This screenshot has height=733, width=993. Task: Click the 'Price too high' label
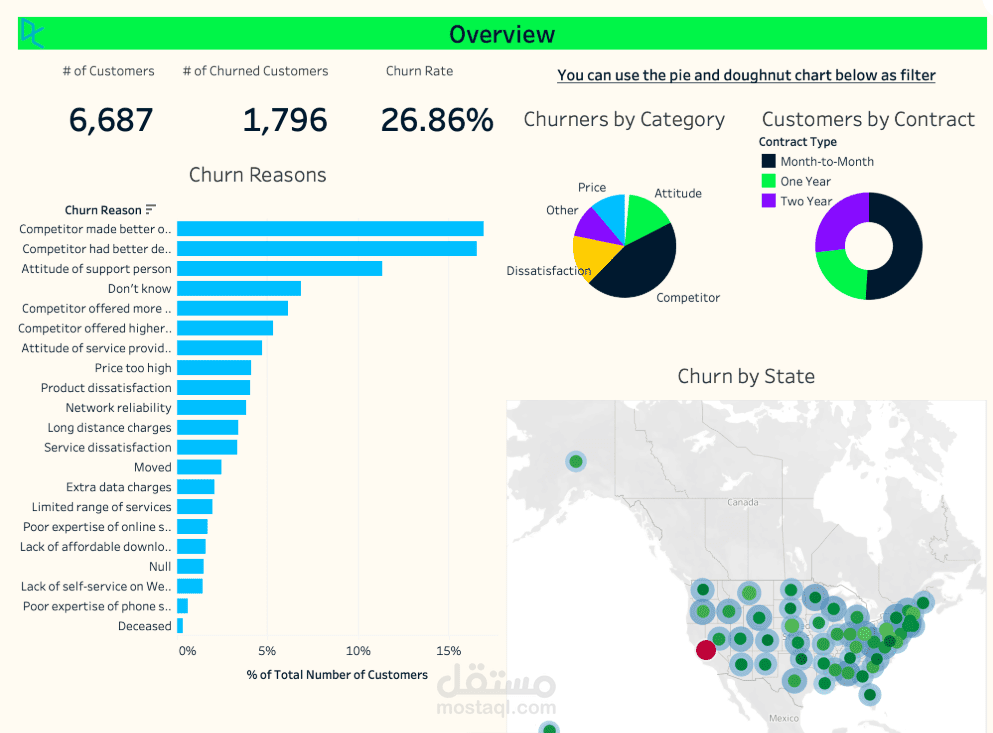point(133,367)
